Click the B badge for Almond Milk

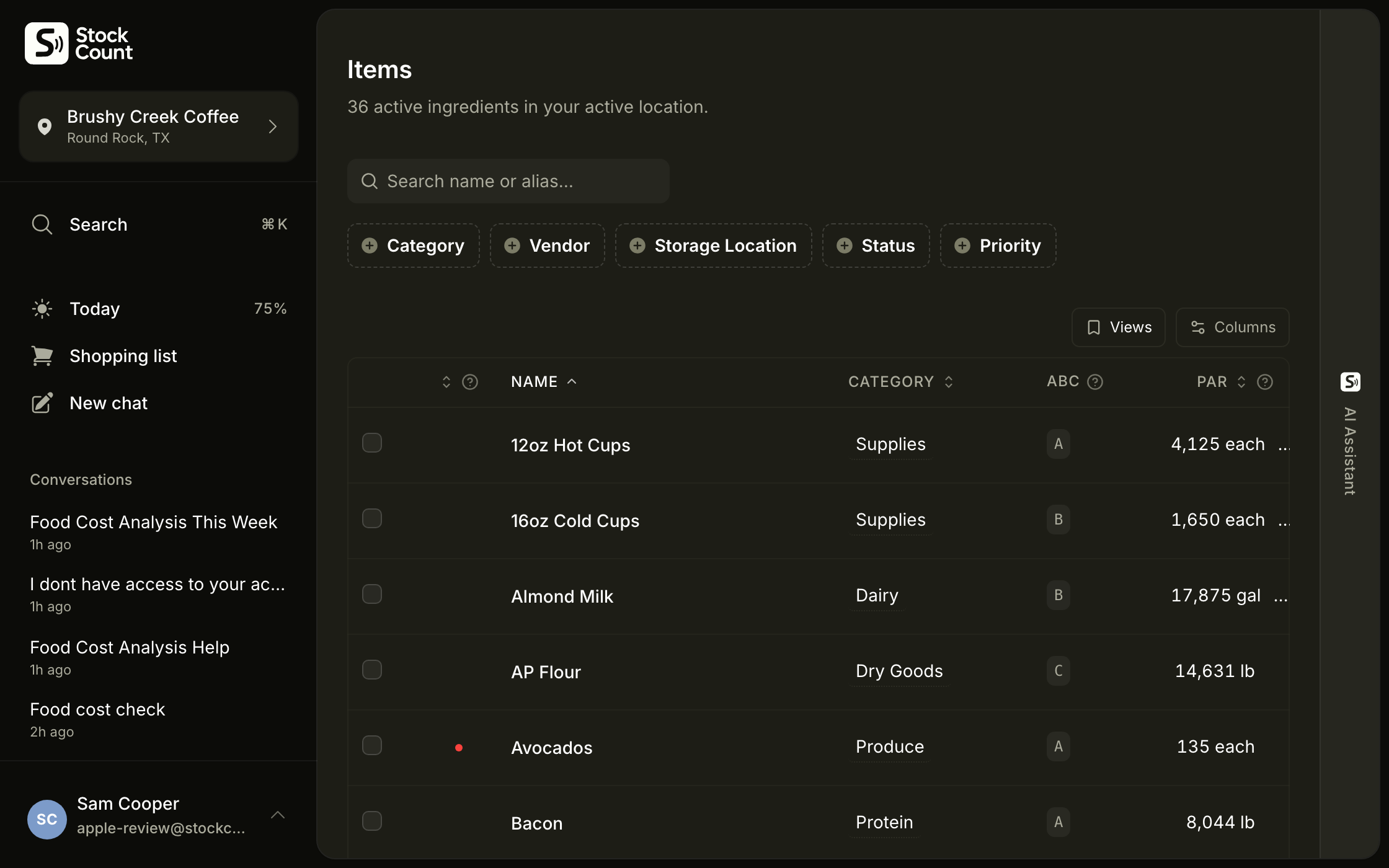(x=1058, y=595)
